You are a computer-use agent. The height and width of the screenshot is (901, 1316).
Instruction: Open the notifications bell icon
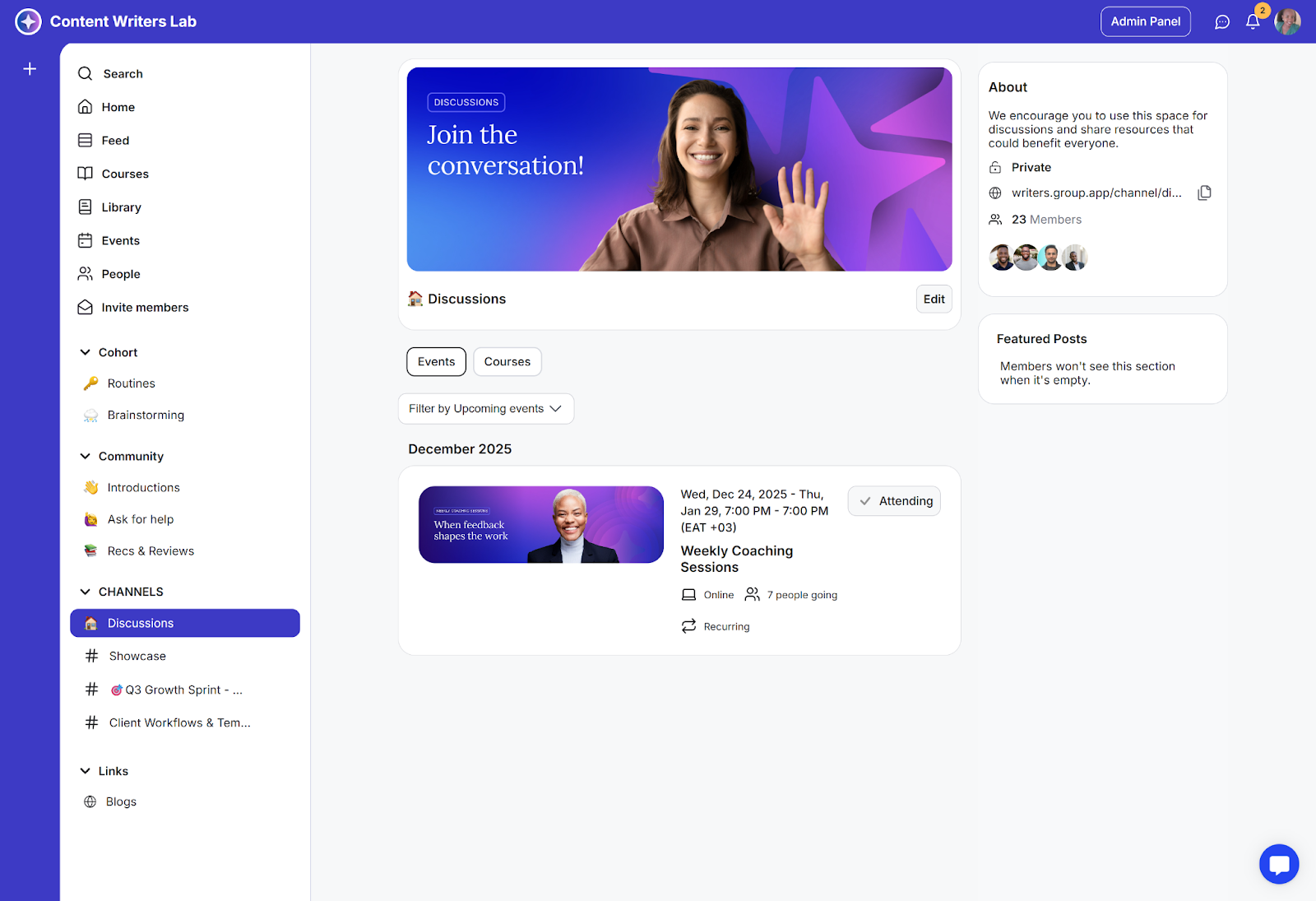(1253, 22)
